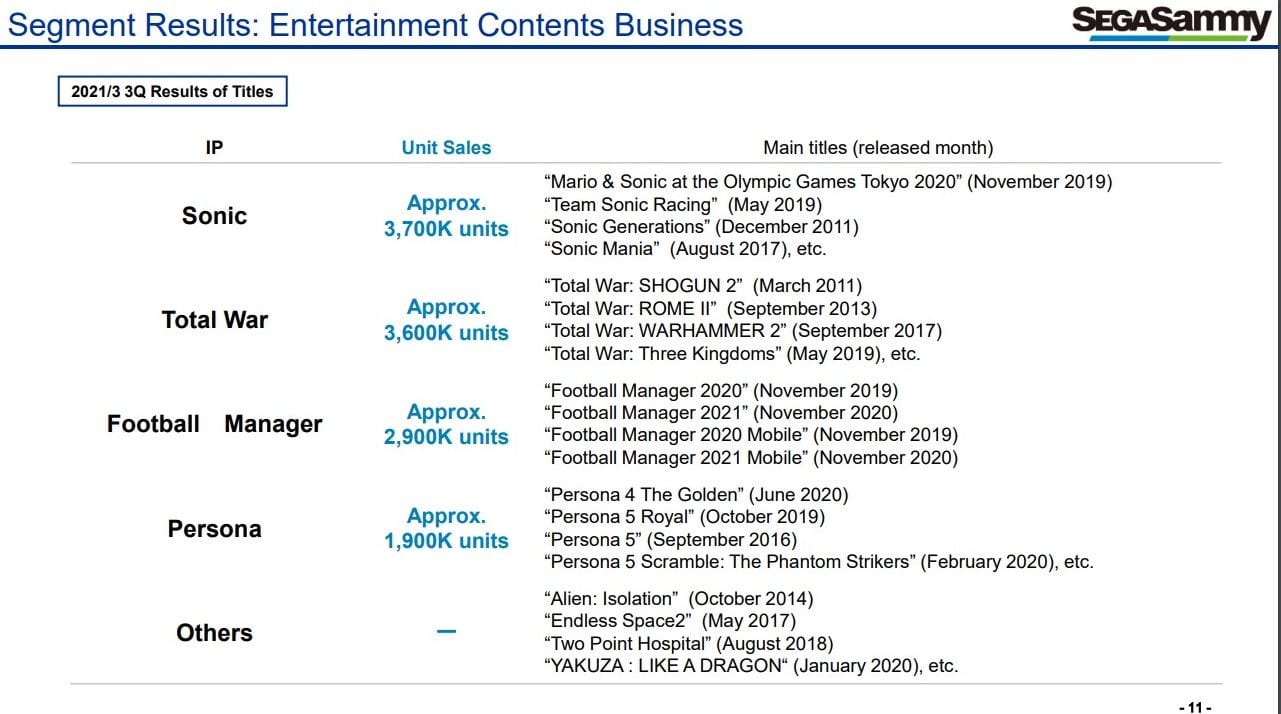The height and width of the screenshot is (714, 1281).
Task: Click 'Total War: ROME II' (September 2013) line
Action: (710, 309)
